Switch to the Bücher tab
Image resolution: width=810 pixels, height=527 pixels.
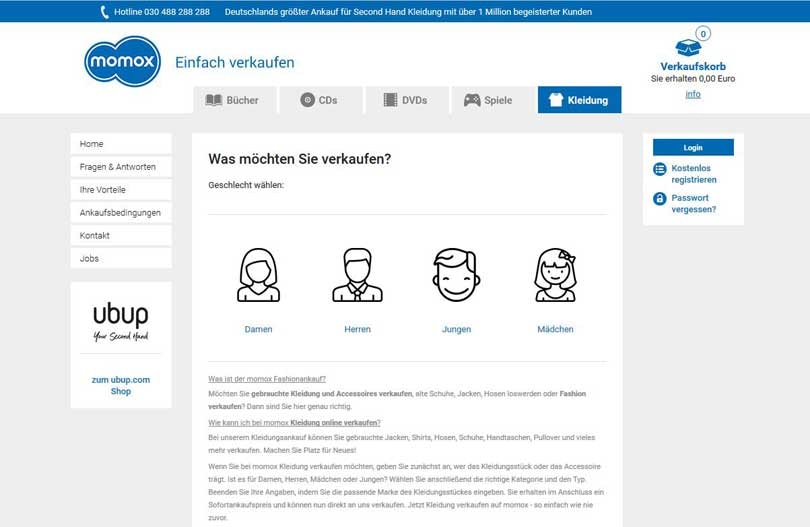coord(232,100)
